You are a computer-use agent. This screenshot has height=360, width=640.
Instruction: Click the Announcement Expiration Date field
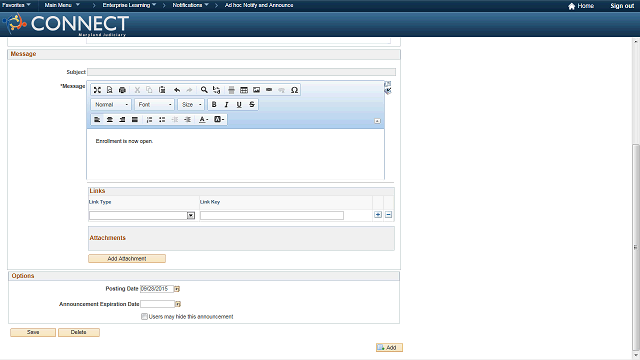click(x=158, y=304)
